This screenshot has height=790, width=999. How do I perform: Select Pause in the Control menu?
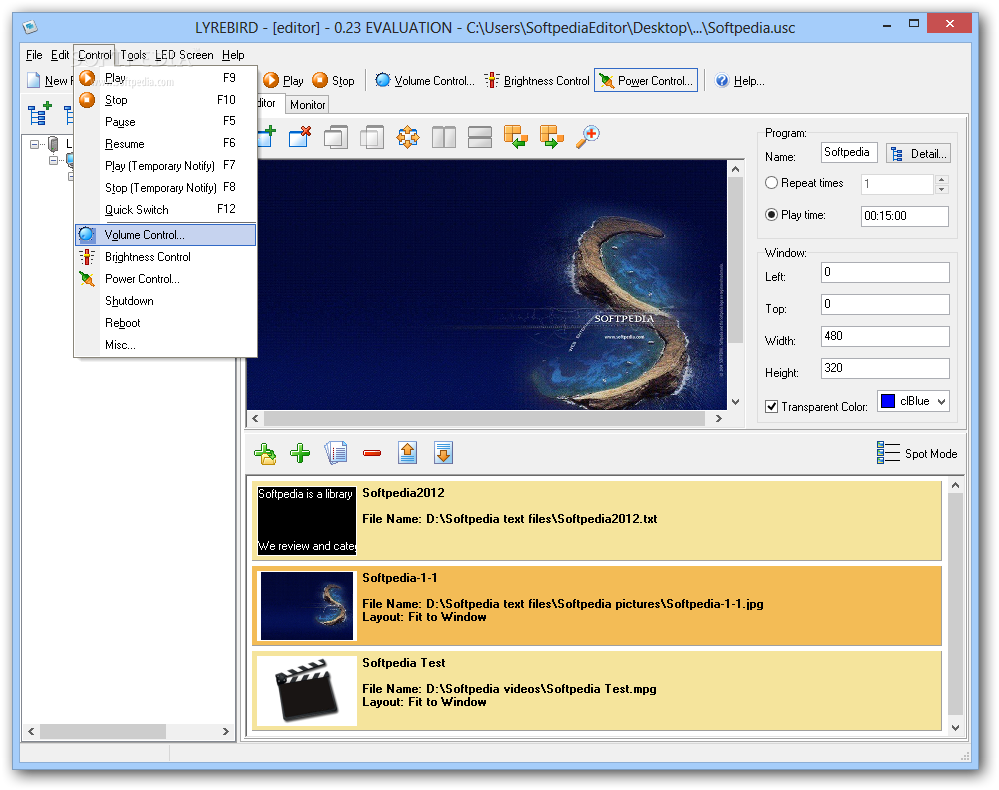coord(166,121)
